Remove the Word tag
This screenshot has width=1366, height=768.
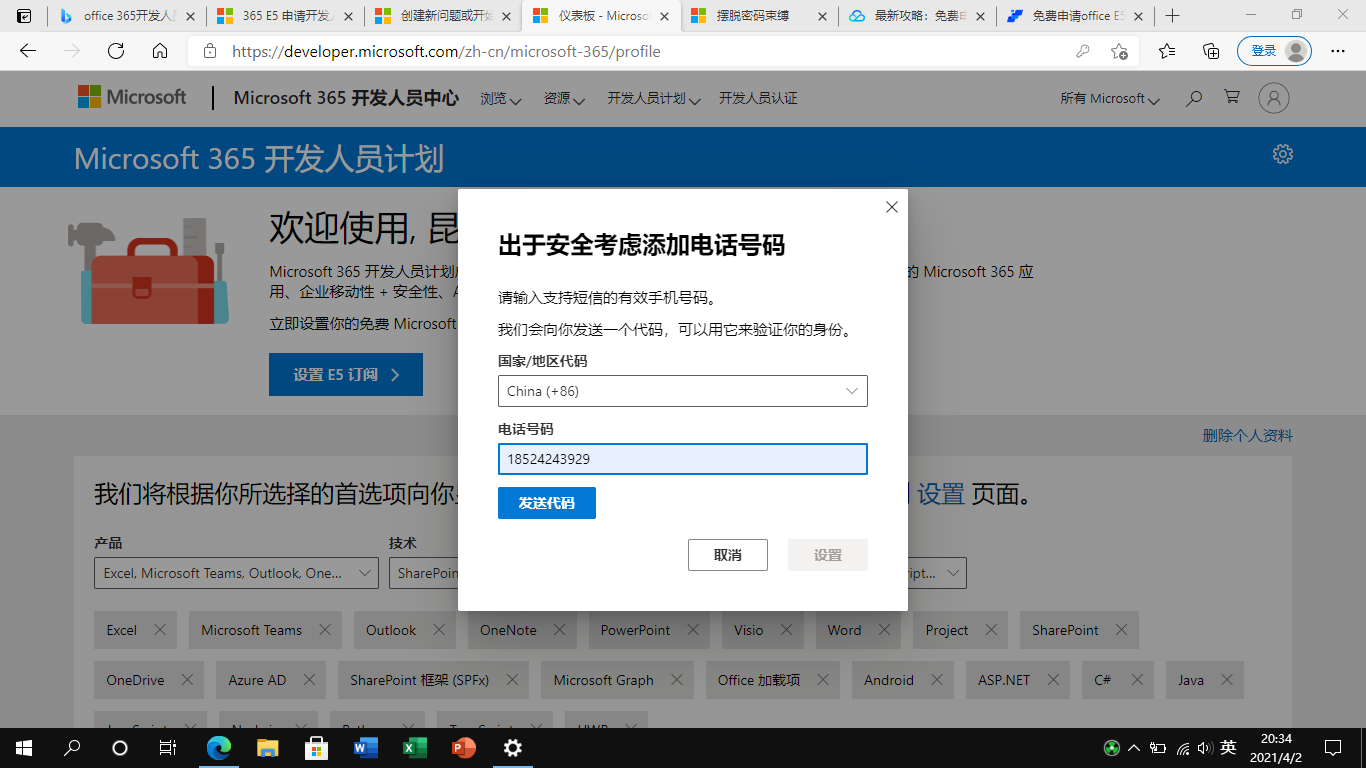883,630
